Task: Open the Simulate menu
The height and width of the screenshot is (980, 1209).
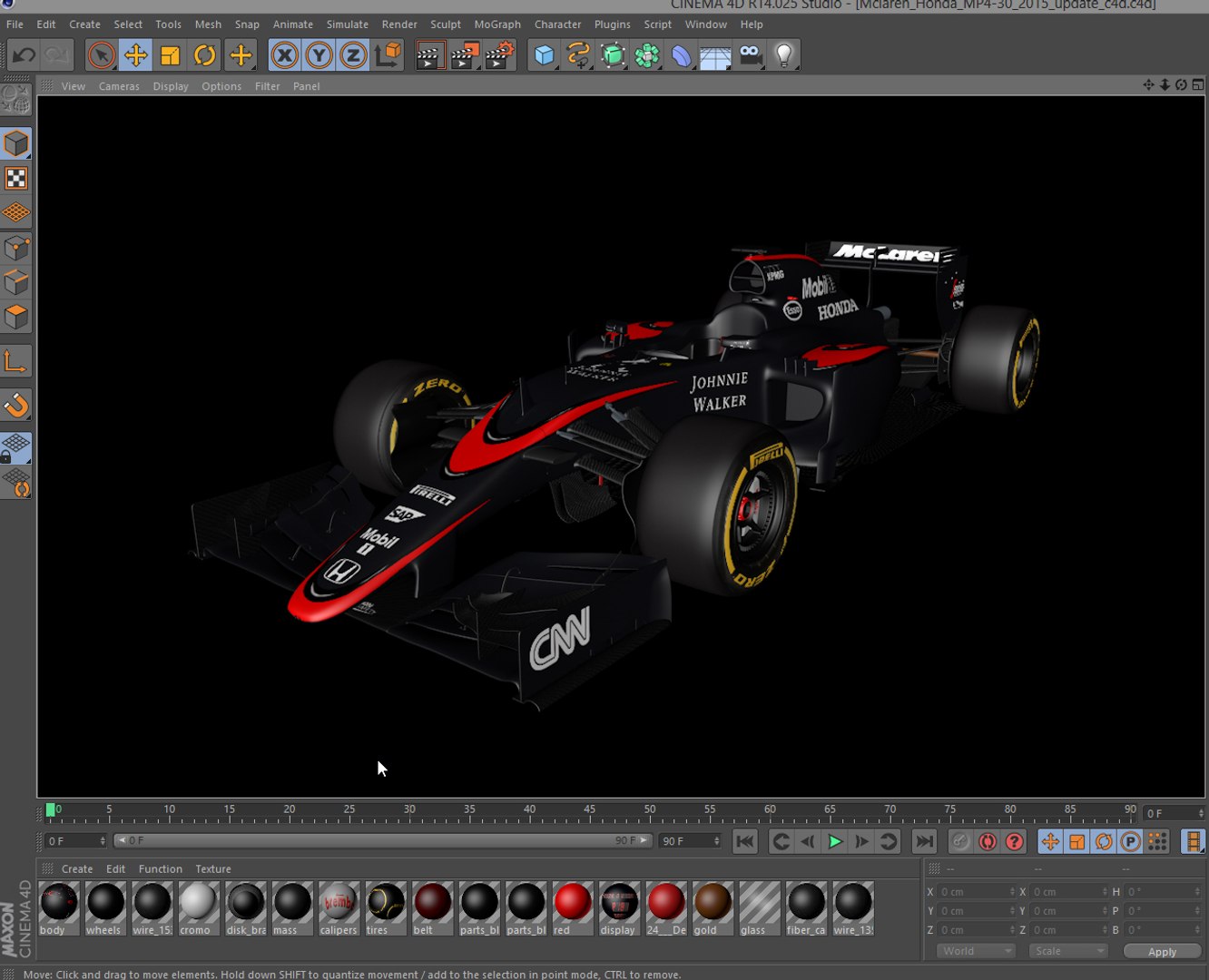Action: pyautogui.click(x=348, y=24)
